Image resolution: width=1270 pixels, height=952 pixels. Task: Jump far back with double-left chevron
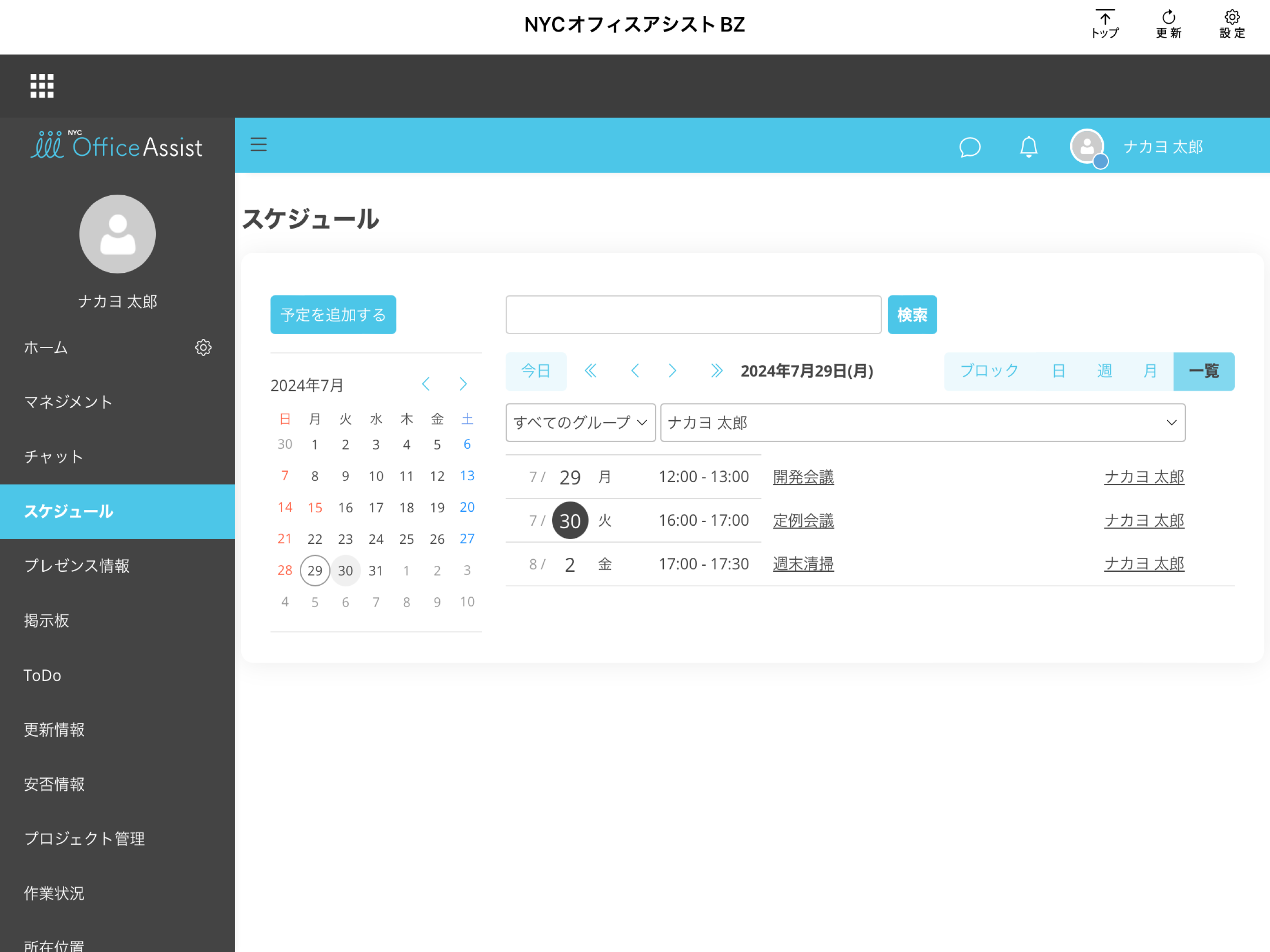[590, 370]
